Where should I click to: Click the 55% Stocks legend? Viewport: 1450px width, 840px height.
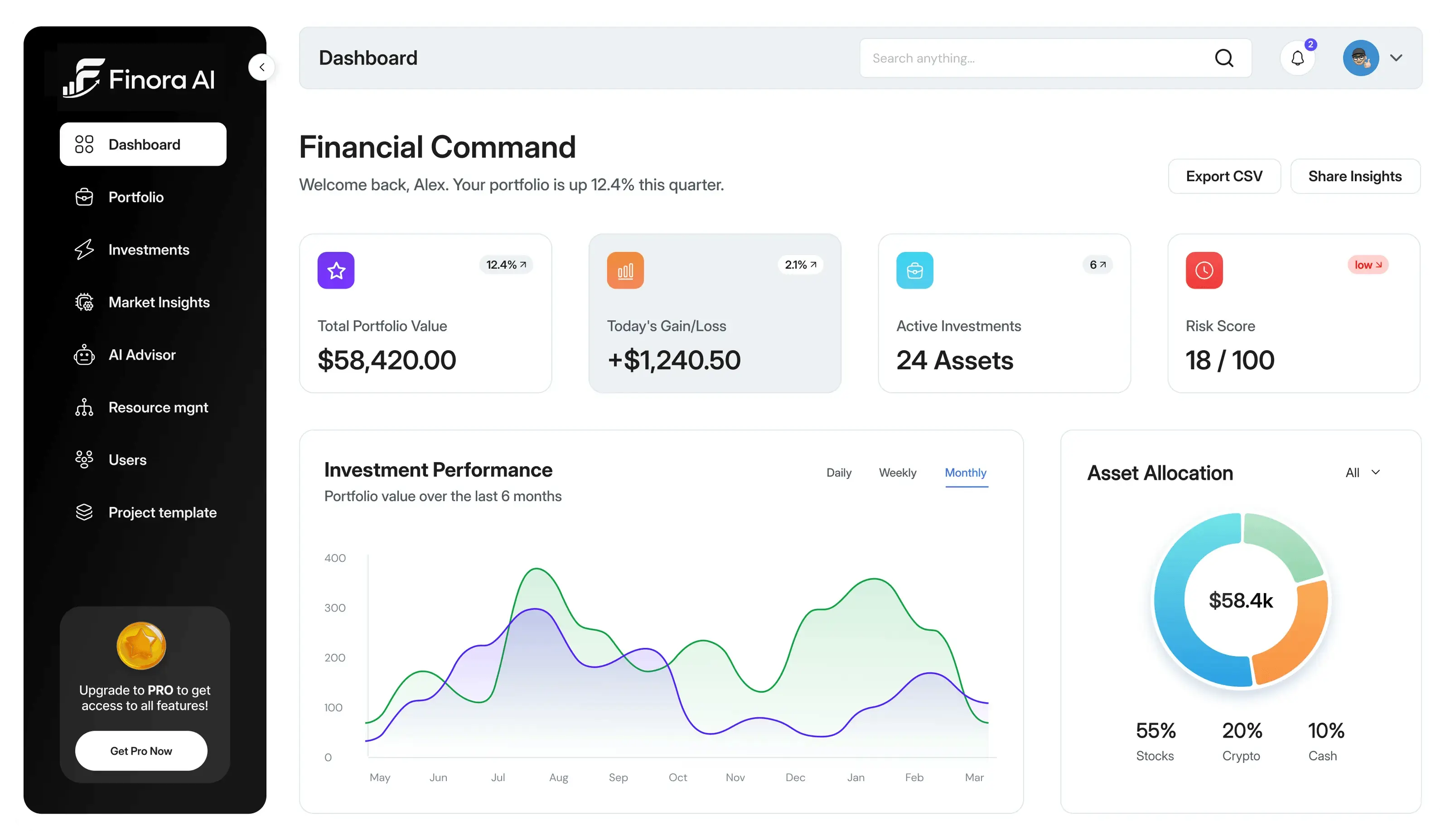[x=1155, y=741]
